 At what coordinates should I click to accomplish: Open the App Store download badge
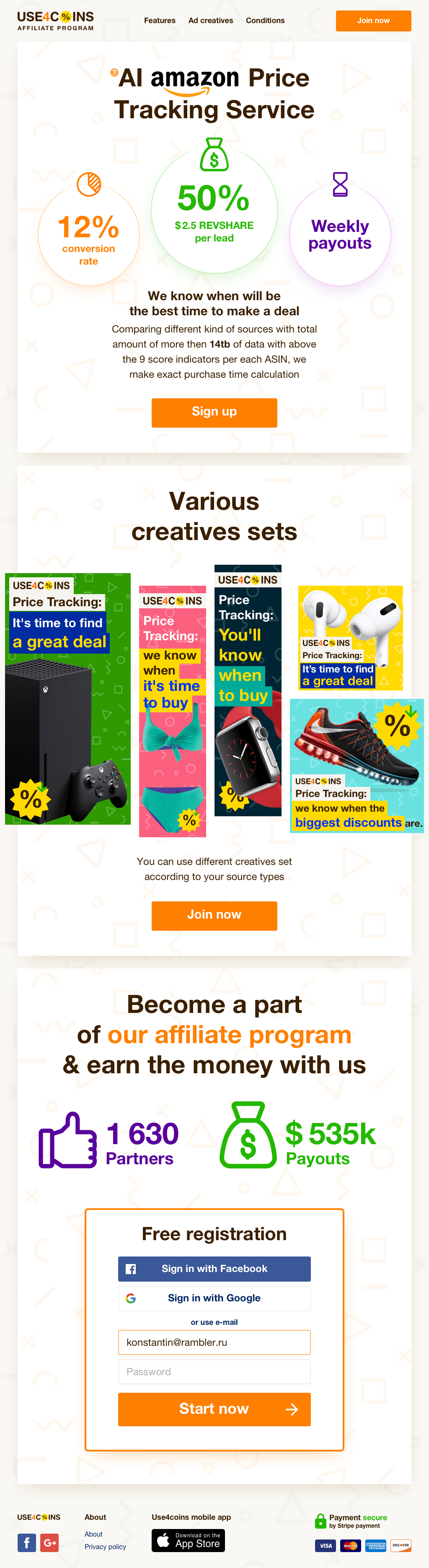(188, 1540)
